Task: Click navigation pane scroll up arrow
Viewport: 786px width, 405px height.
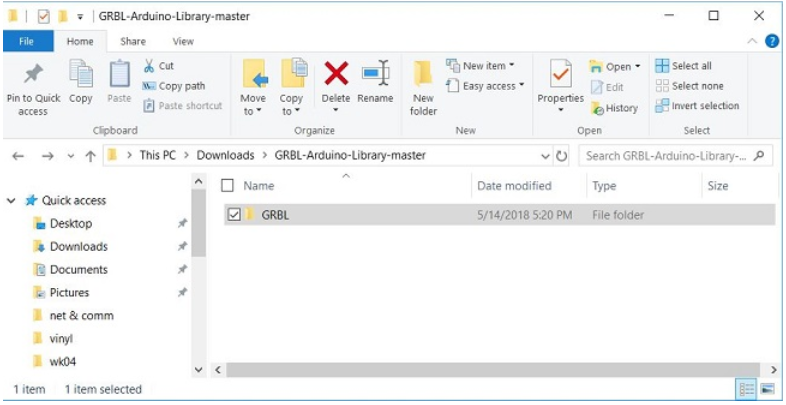Action: [199, 181]
